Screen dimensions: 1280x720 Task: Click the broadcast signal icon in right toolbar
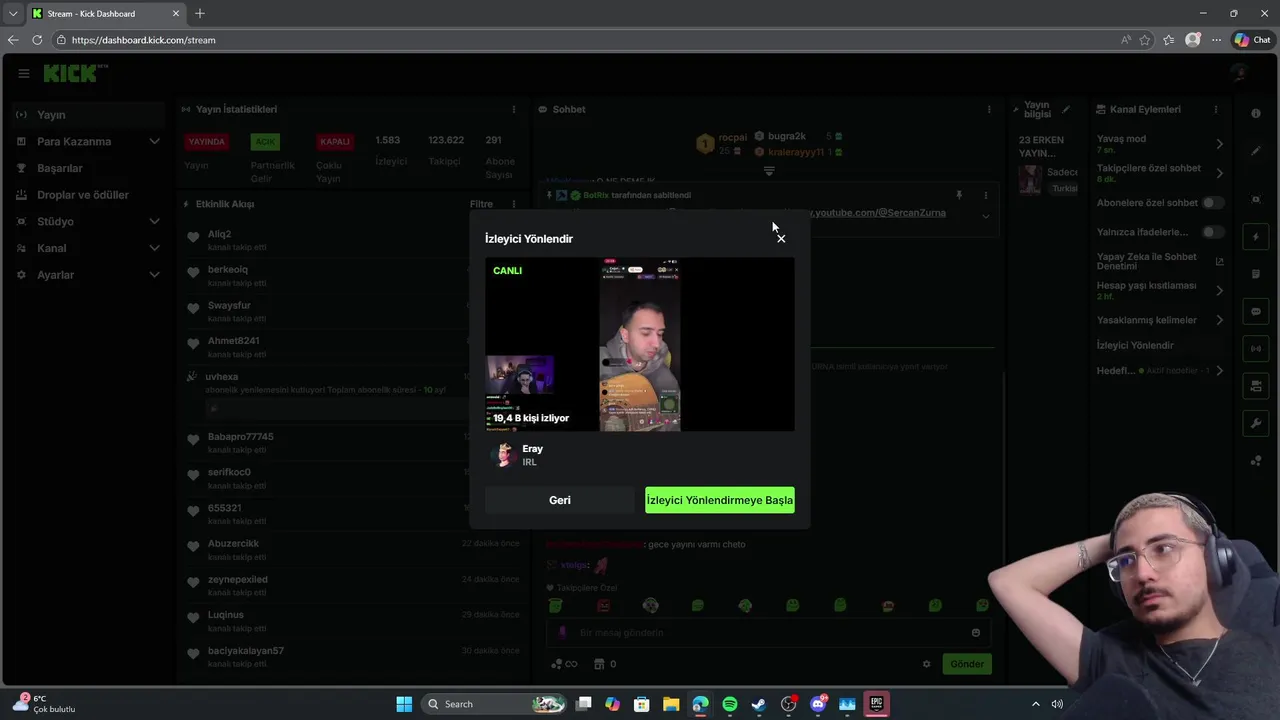coord(1256,349)
